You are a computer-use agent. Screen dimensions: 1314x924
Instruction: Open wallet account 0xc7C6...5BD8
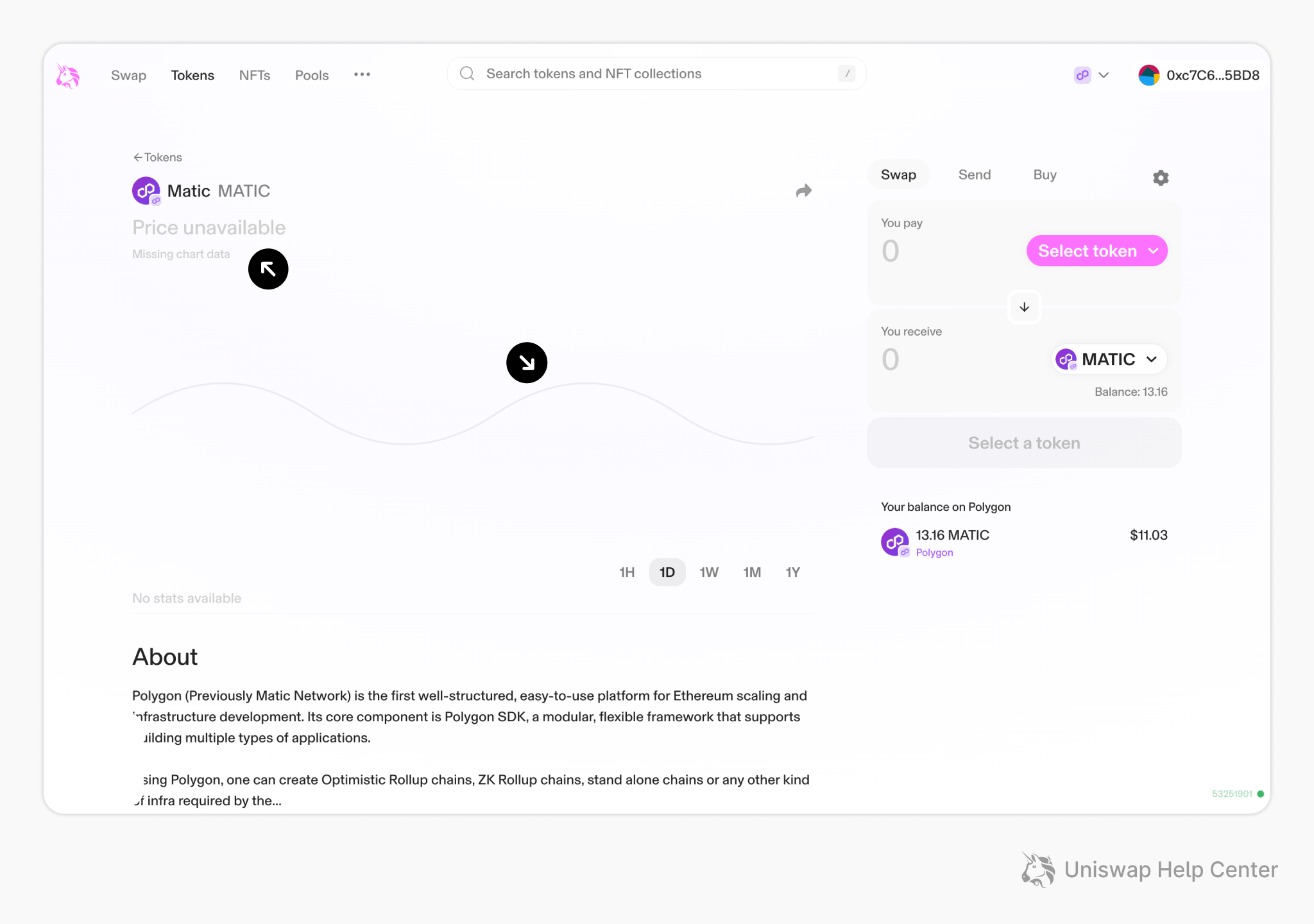[1199, 75]
